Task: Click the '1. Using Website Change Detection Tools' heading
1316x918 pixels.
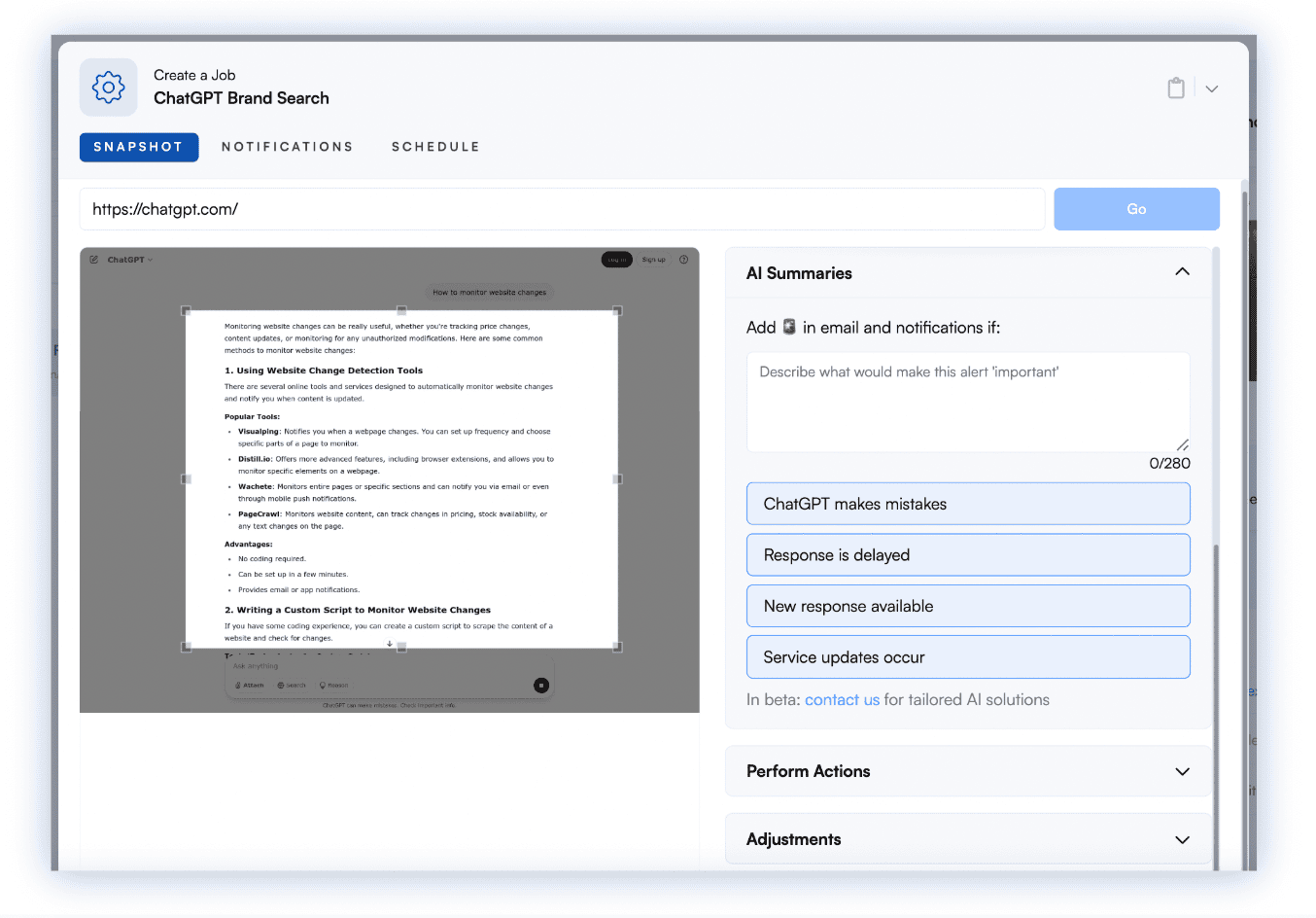Action: click(x=324, y=371)
